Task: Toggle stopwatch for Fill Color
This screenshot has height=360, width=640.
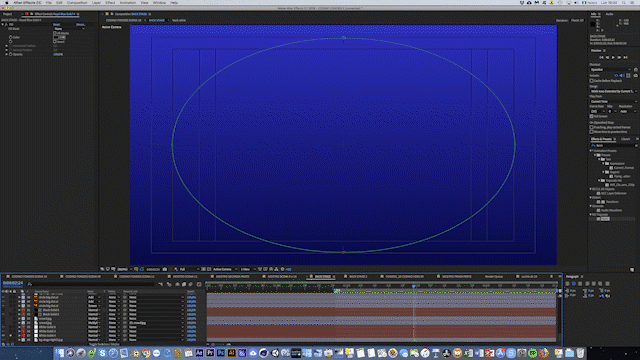Action: [x=11, y=37]
